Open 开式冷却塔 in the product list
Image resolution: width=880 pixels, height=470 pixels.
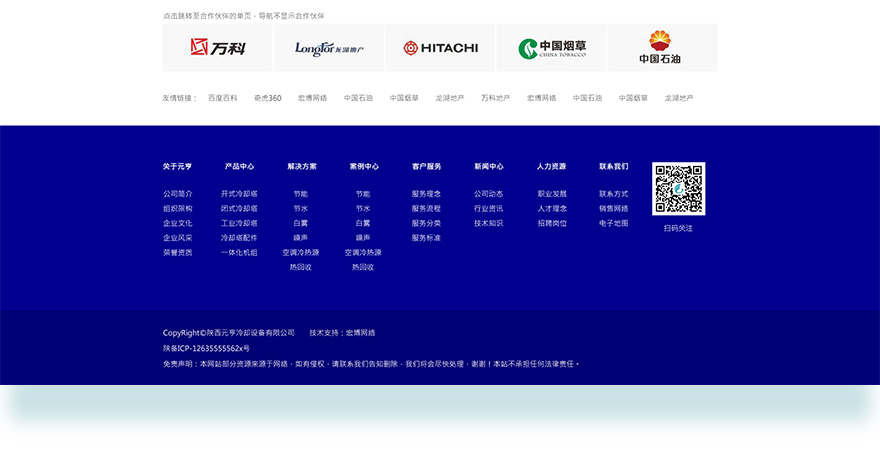239,194
